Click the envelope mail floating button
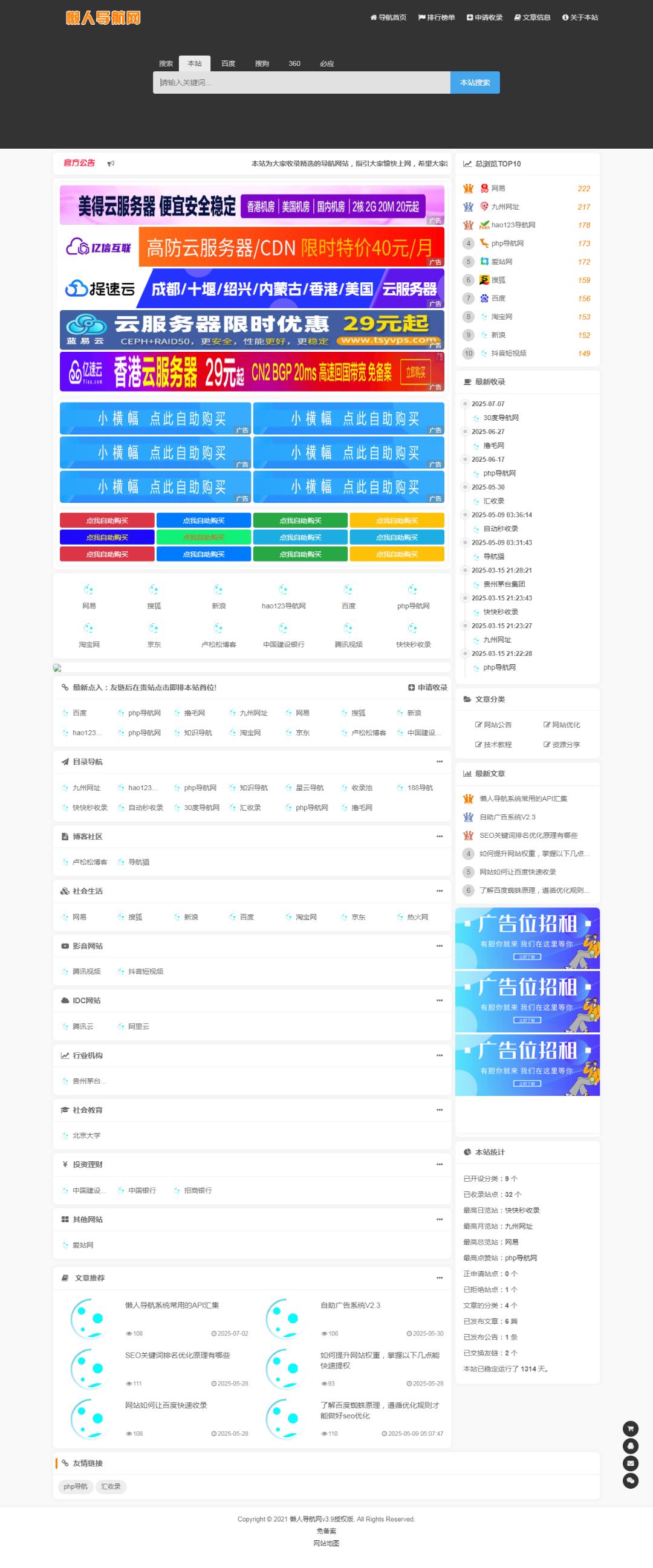 pyautogui.click(x=631, y=1463)
